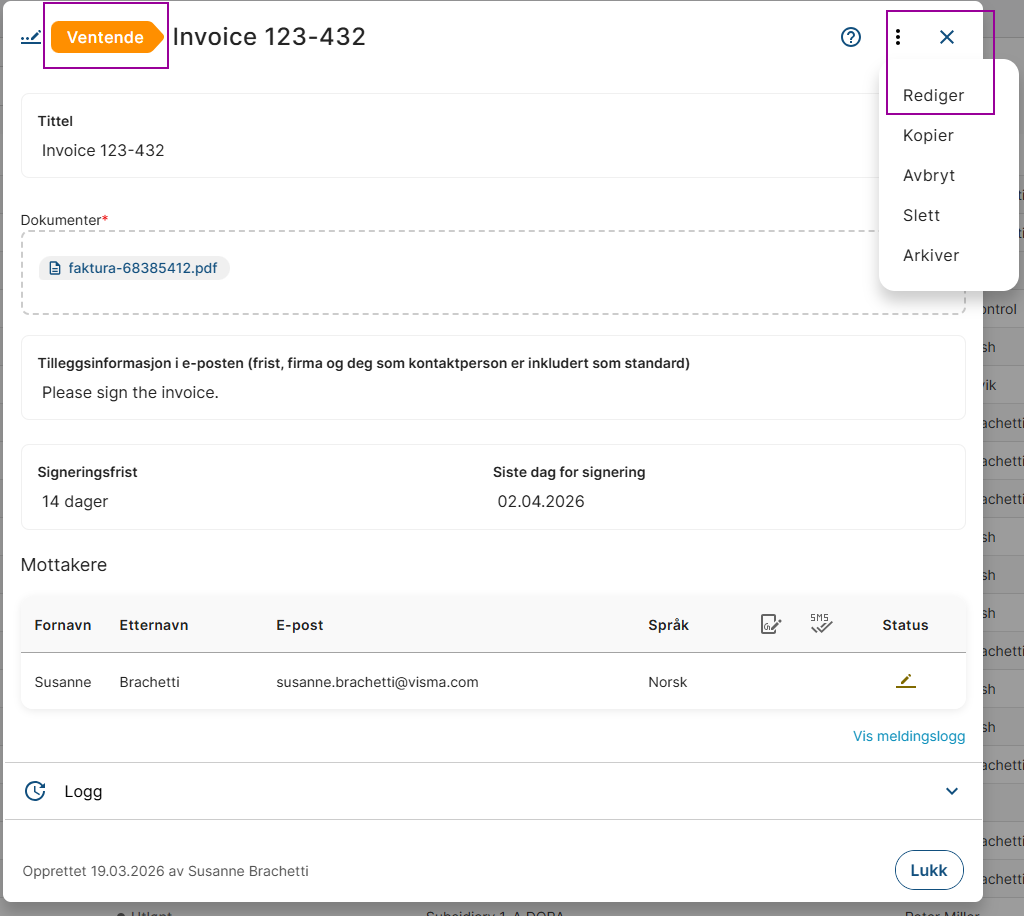Pick Avbryt from the options menu
The height and width of the screenshot is (916, 1024).
click(x=929, y=176)
